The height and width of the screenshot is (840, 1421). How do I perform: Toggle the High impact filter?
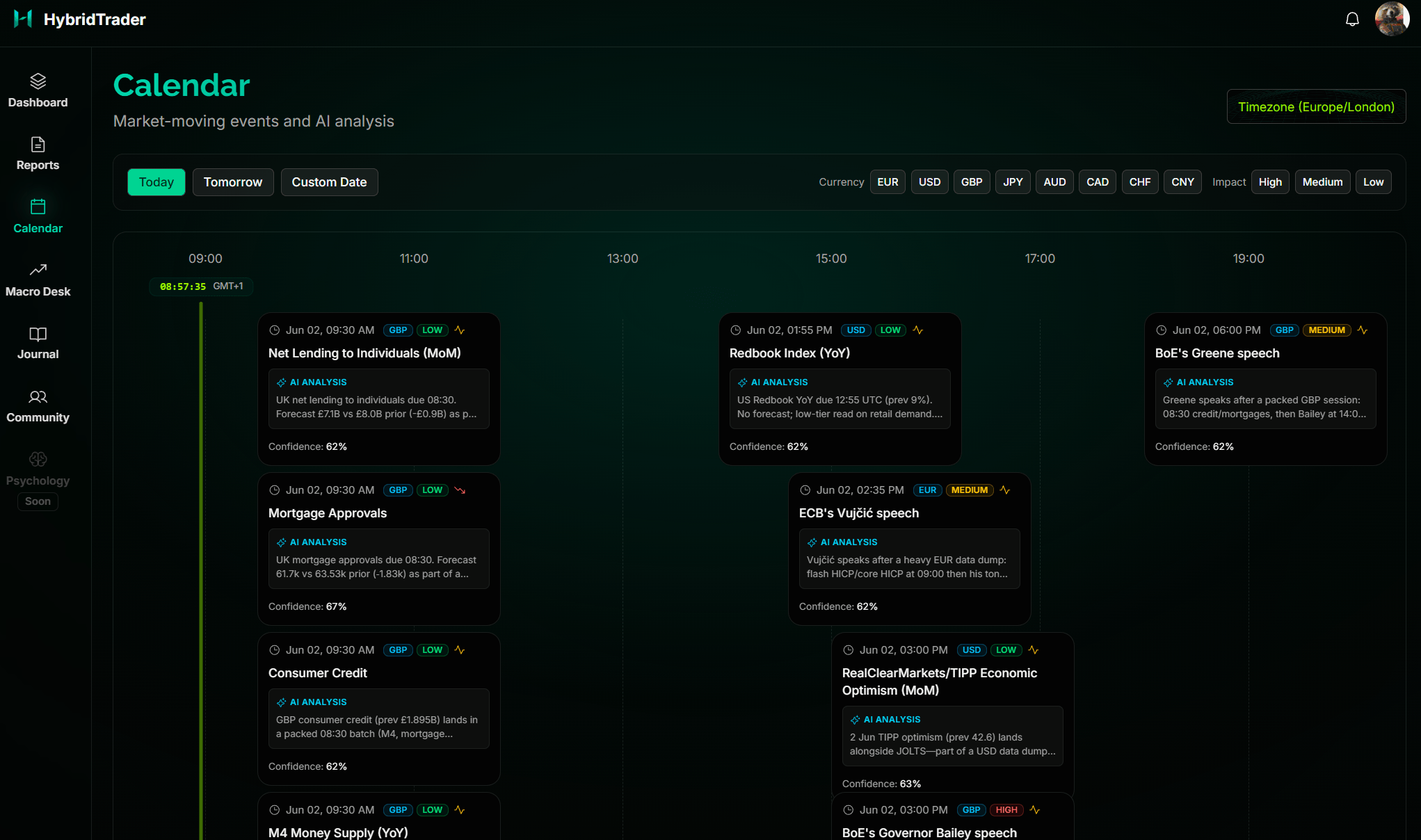1270,182
